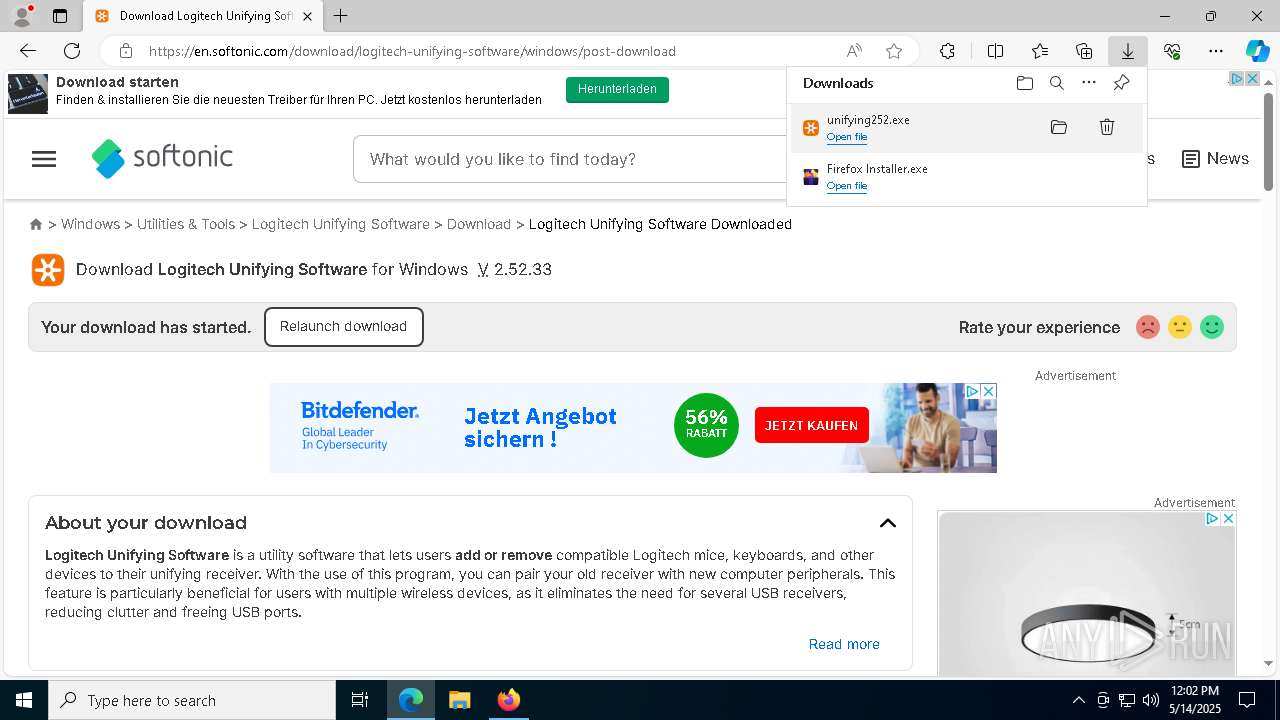Go to Softonic home via logo
Viewport: 1280px width, 720px height.
click(x=162, y=158)
